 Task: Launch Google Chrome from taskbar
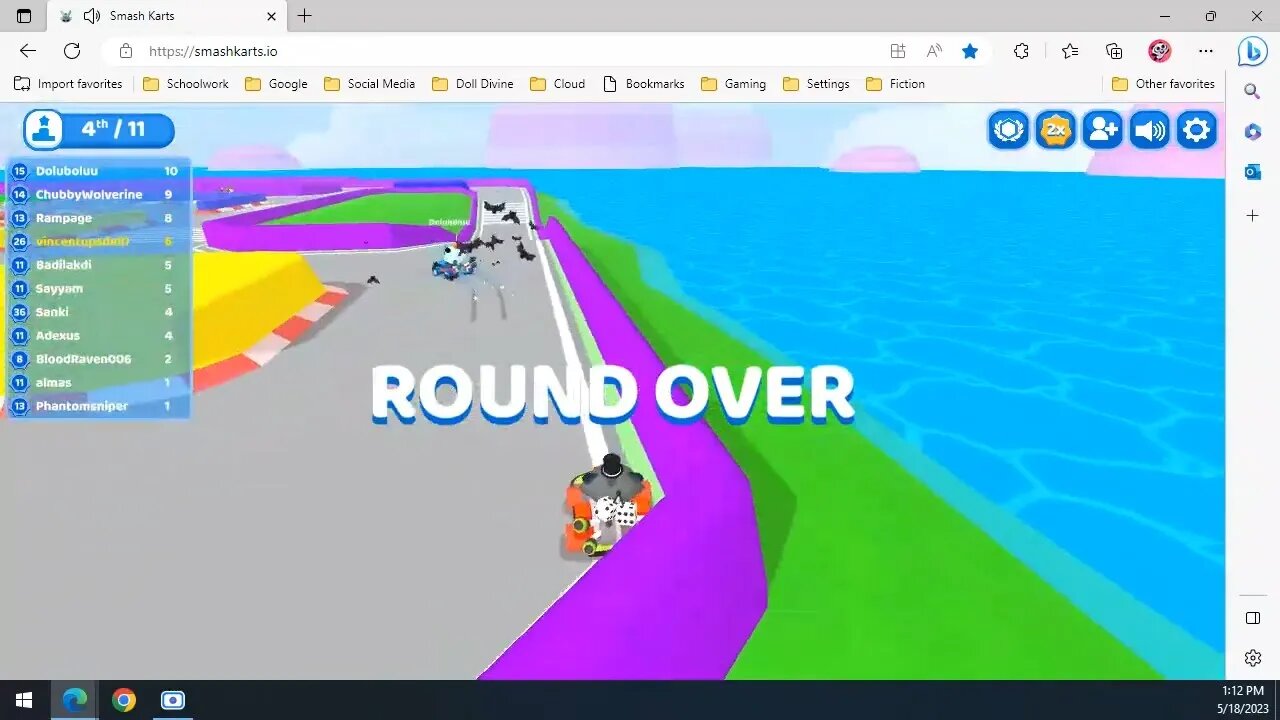click(x=124, y=700)
